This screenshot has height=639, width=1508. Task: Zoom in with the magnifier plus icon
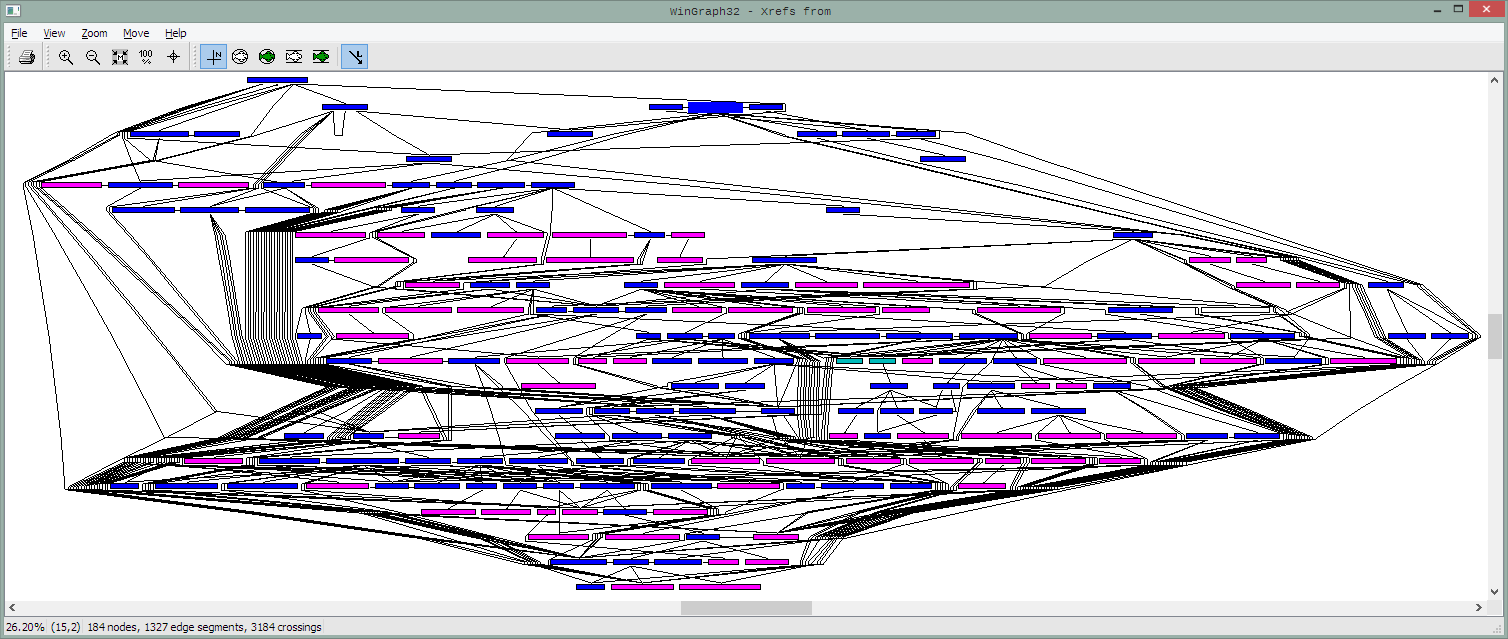click(x=66, y=57)
